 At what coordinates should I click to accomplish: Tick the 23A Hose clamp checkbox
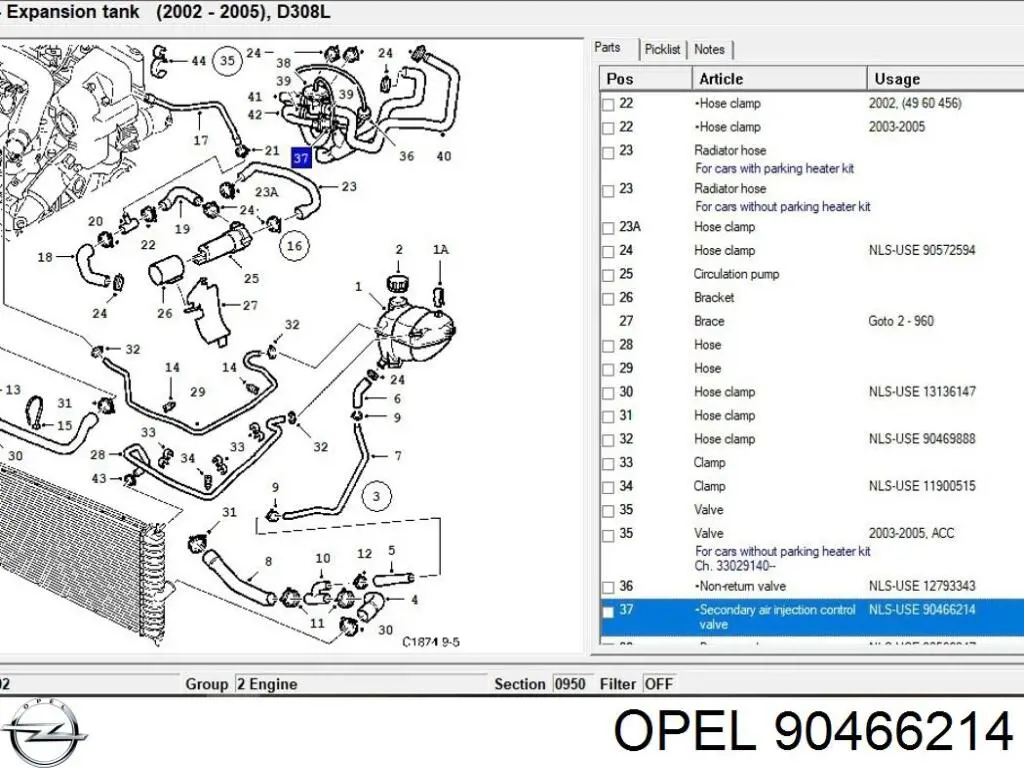click(608, 228)
